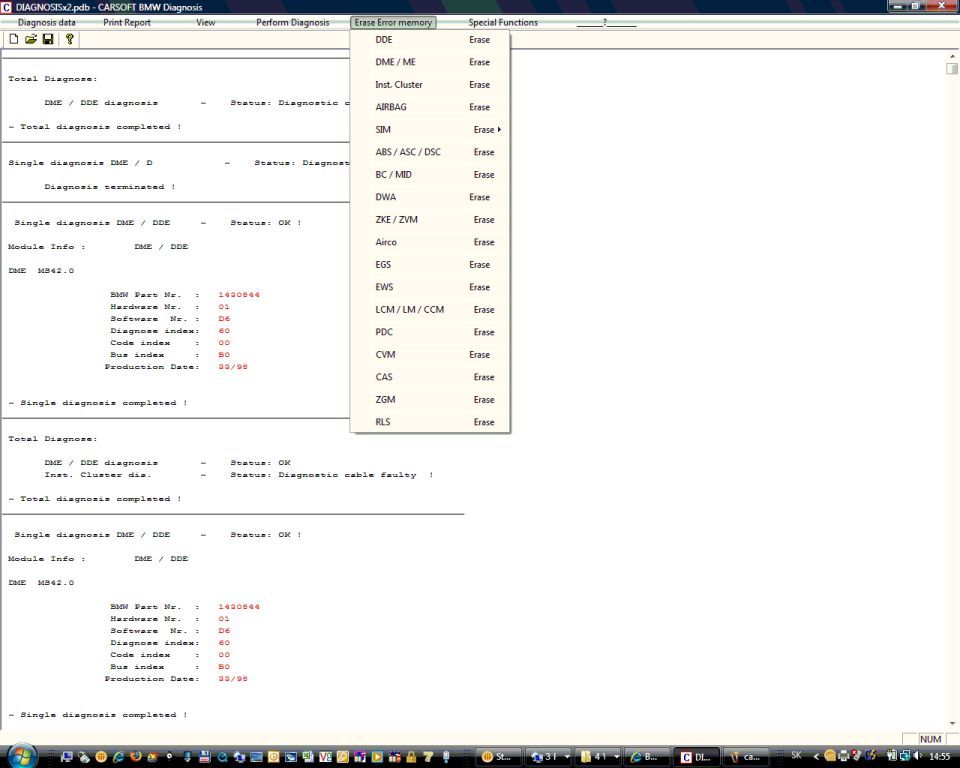
Task: Switch to the 'St...' taskbar button
Action: pyautogui.click(x=501, y=756)
